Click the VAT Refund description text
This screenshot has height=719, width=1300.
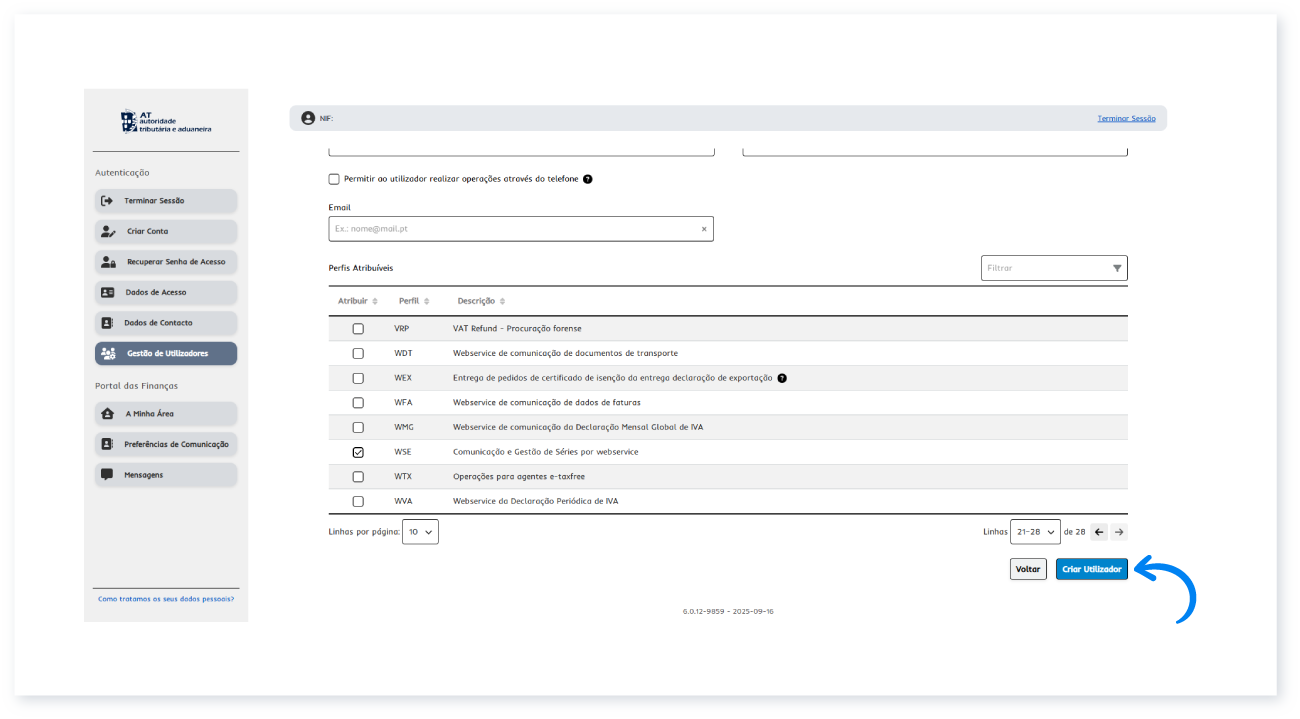coord(517,329)
